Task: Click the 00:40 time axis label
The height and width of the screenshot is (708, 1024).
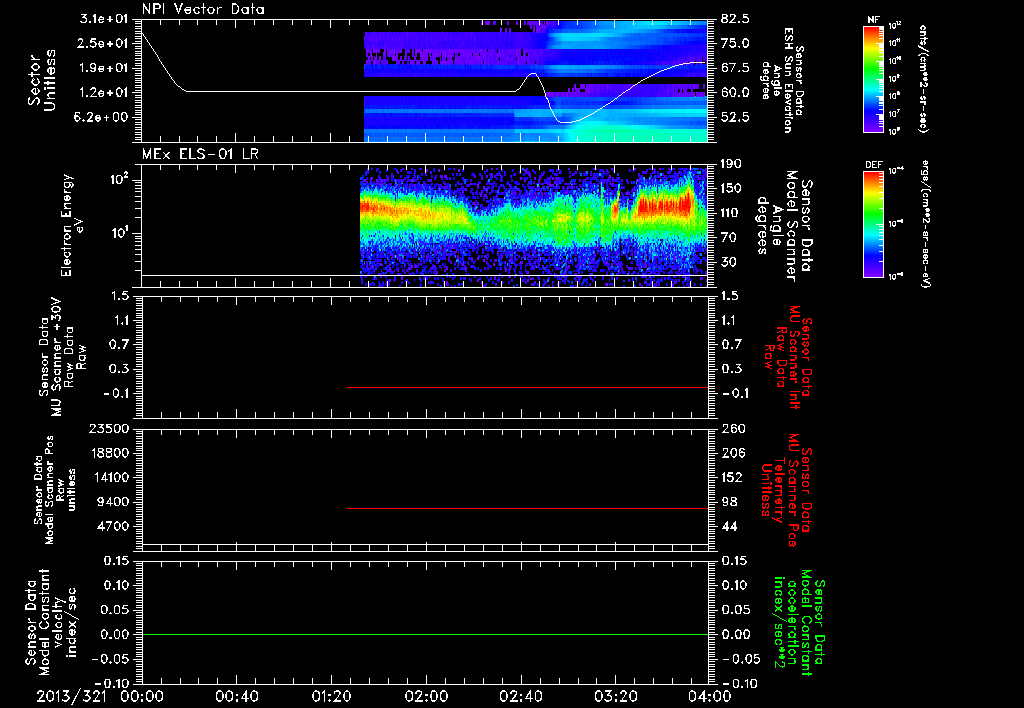Action: tap(236, 696)
